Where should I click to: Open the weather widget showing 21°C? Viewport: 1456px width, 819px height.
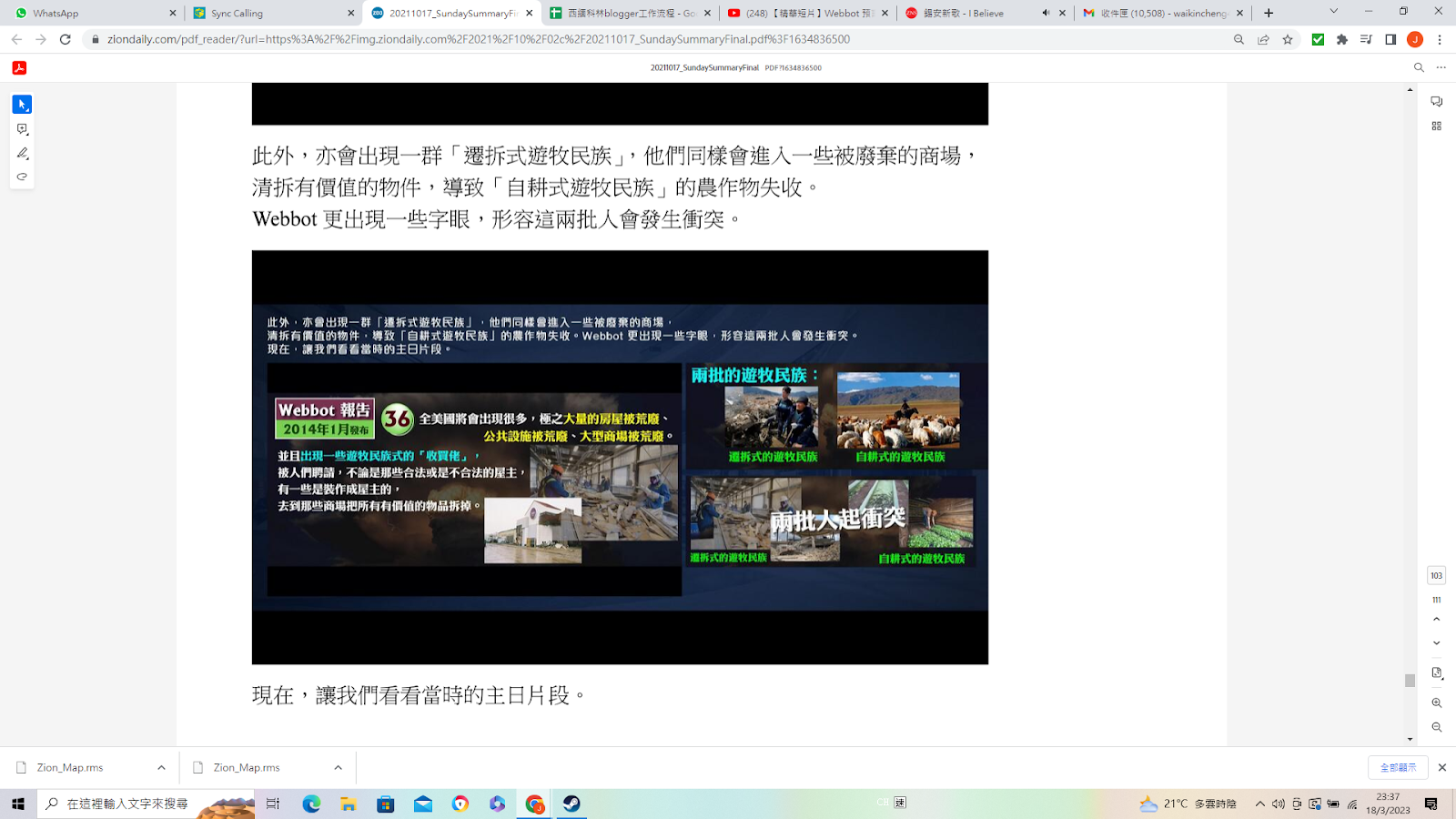coord(1188,804)
